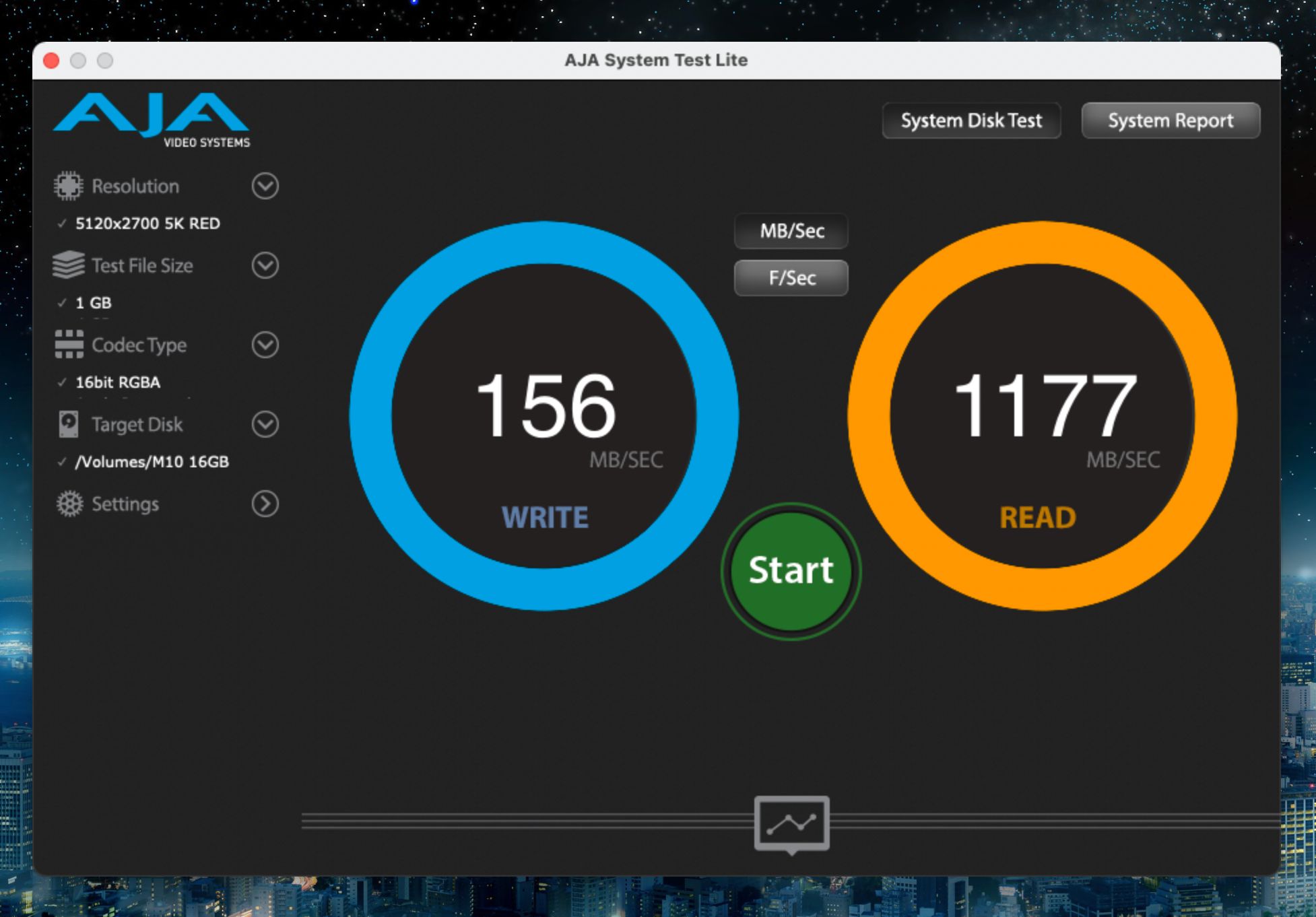Switch to System Report

coord(1170,121)
